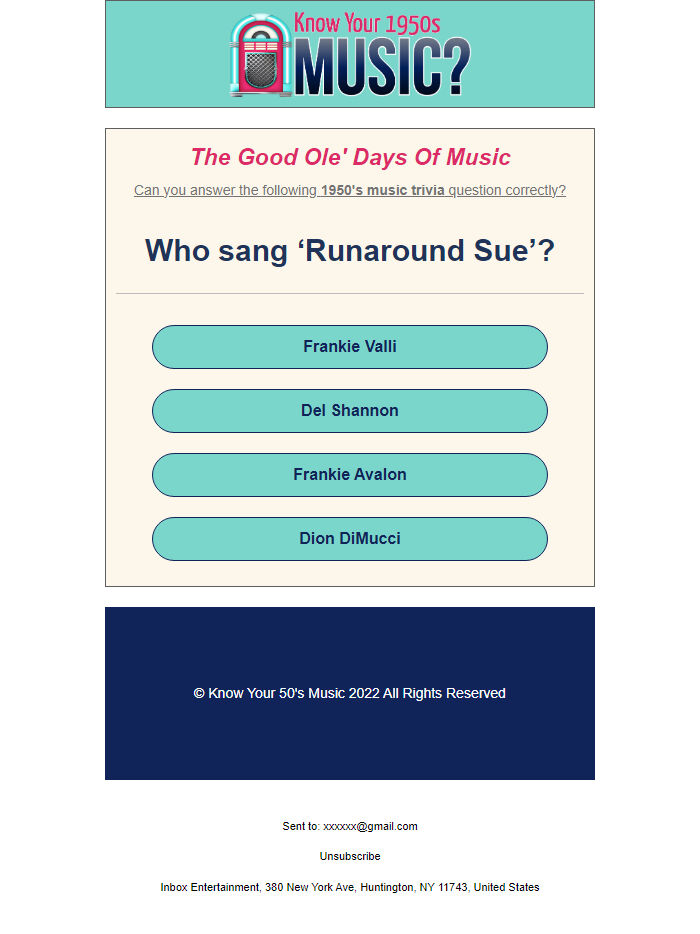Unsubscribe from this mailing list
The image size is (700, 934).
coord(350,857)
